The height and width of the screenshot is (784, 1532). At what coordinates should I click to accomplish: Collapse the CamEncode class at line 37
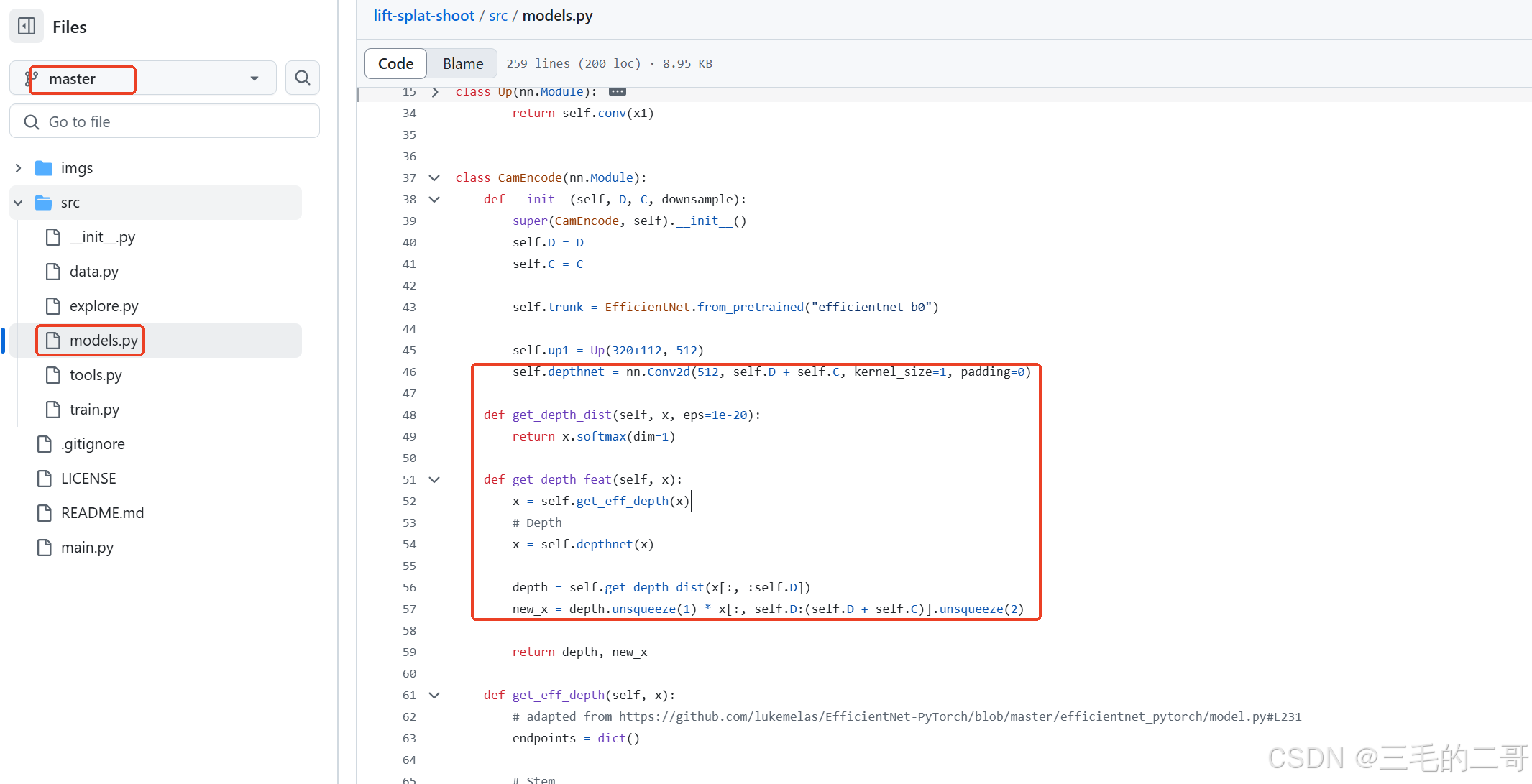[434, 177]
